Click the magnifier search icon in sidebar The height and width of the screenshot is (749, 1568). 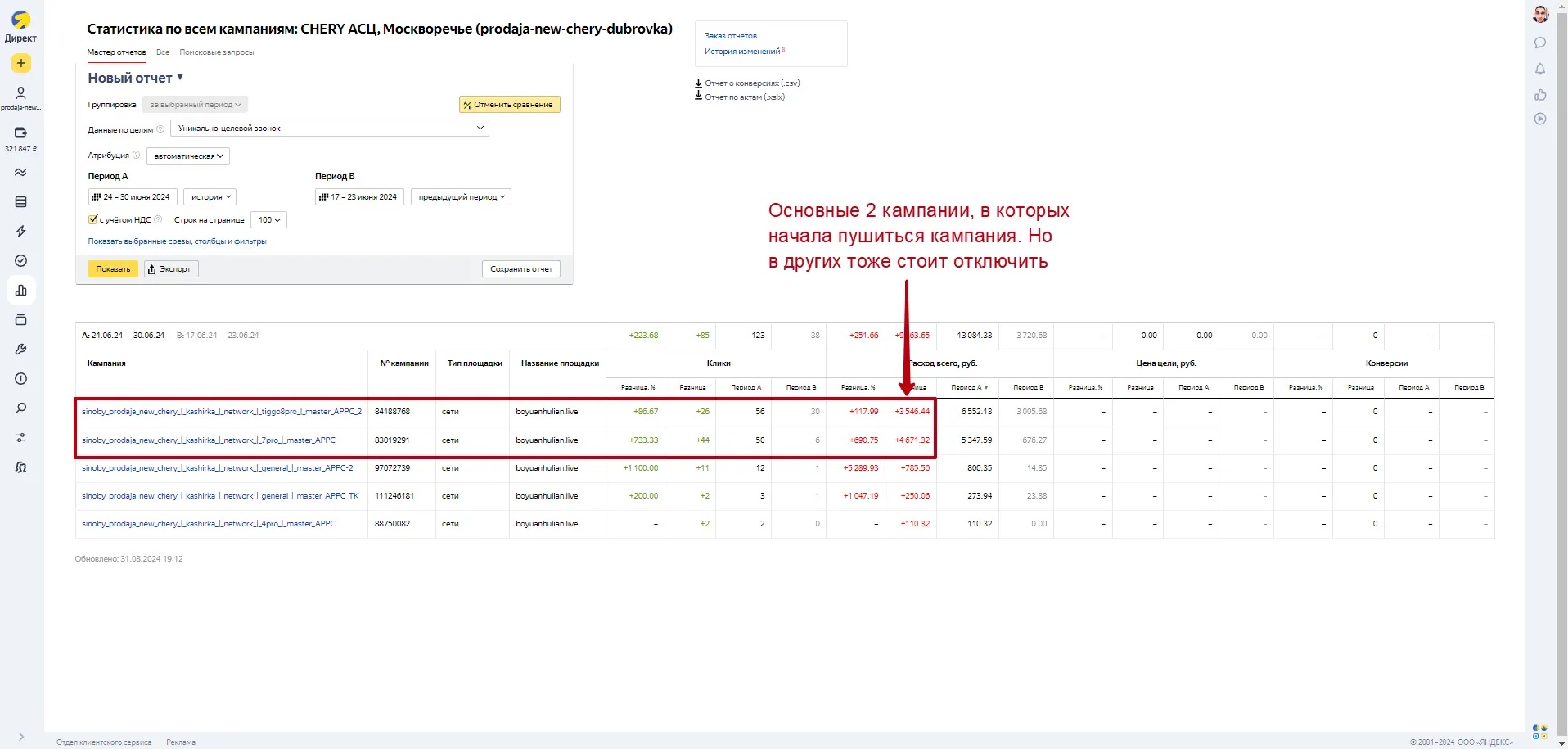(21, 408)
